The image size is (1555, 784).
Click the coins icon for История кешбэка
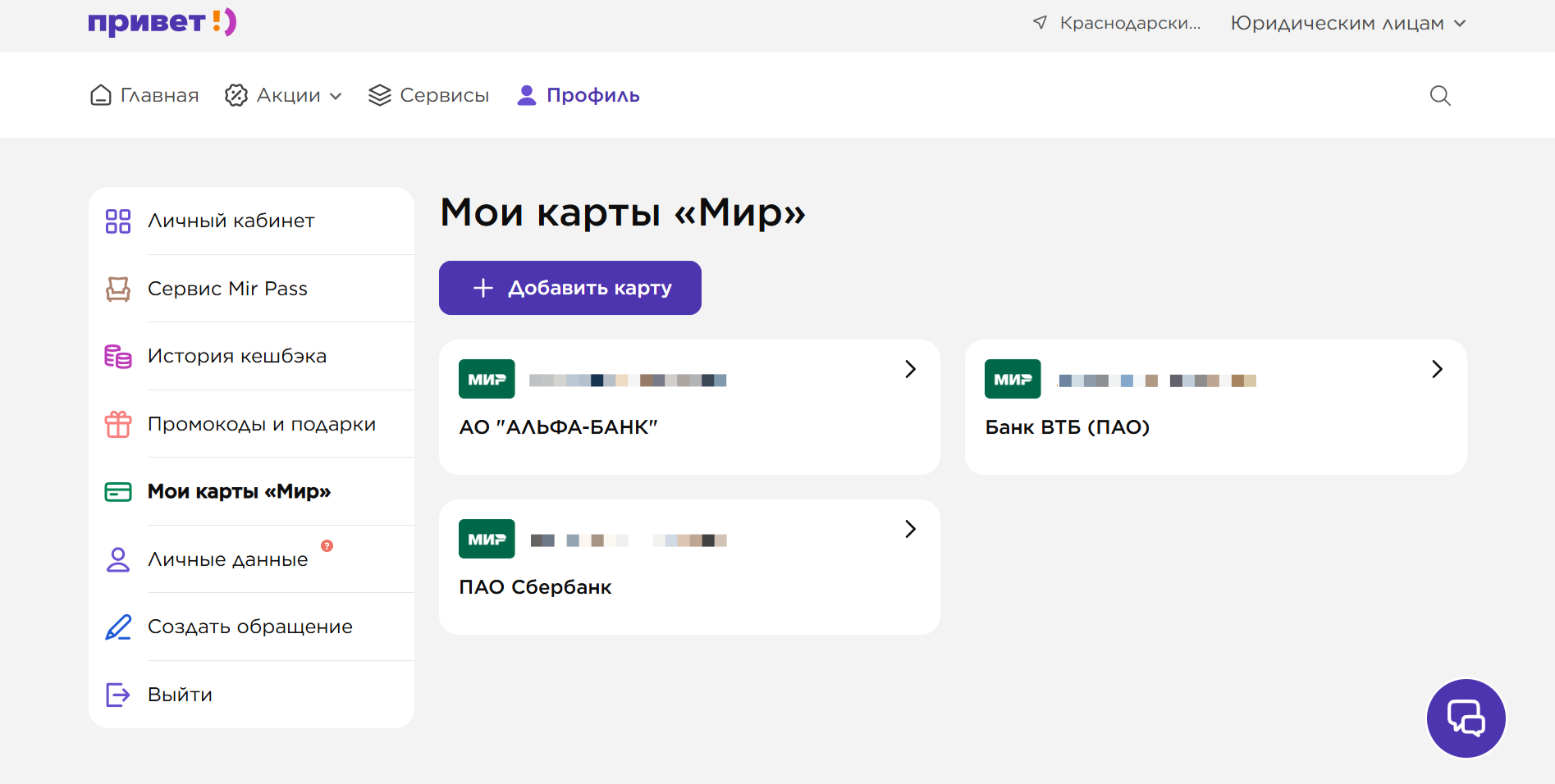(x=118, y=356)
